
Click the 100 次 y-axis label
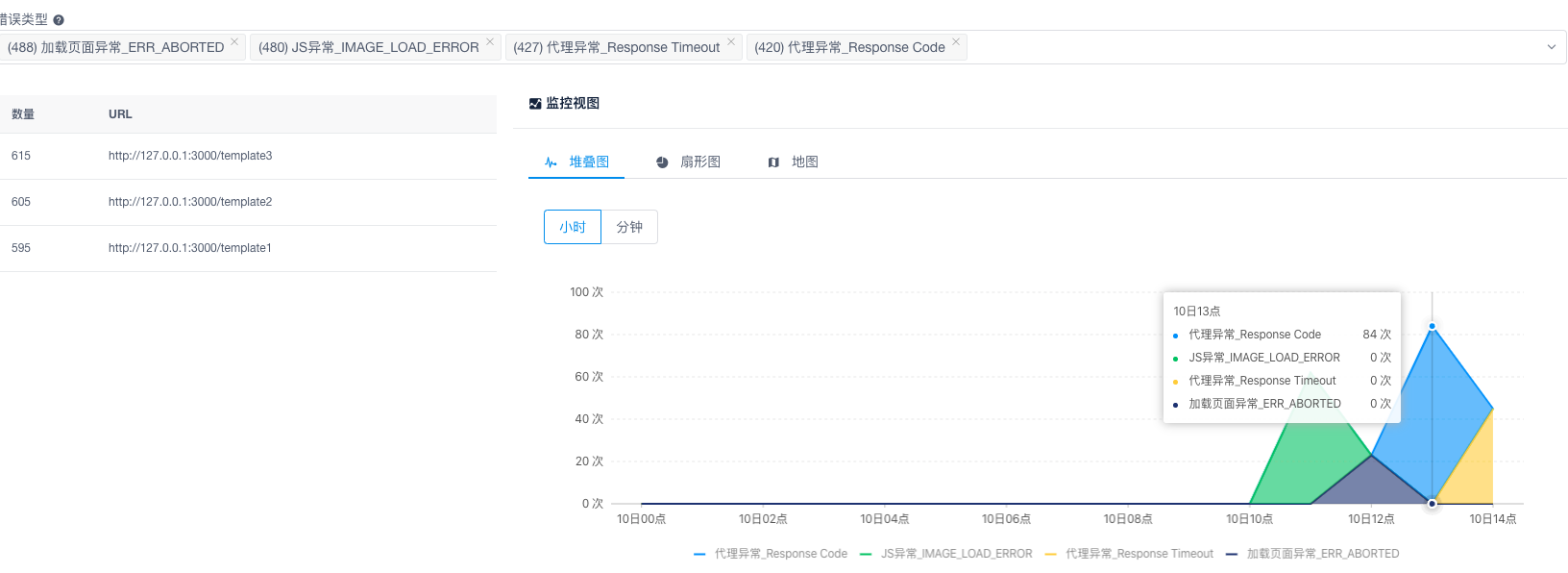coord(586,292)
